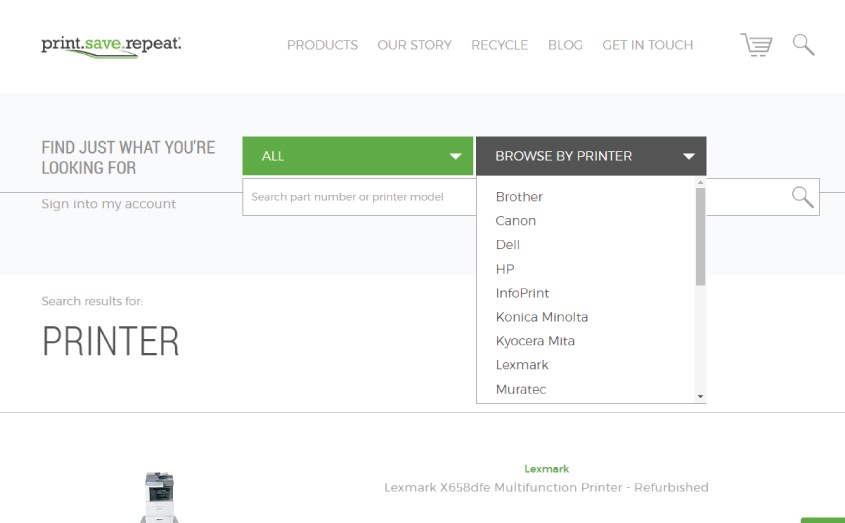Open the Get In Touch link
The width and height of the screenshot is (845, 523).
pyautogui.click(x=647, y=45)
